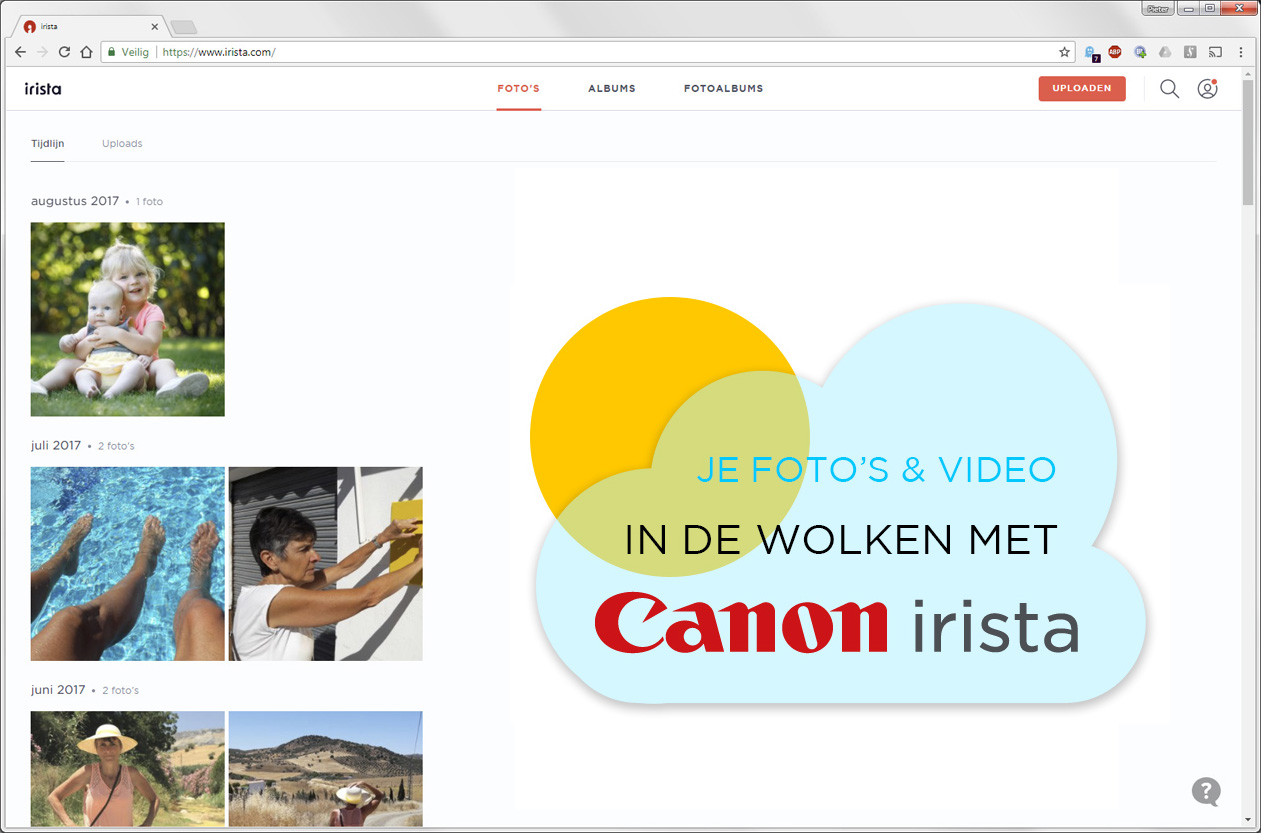The height and width of the screenshot is (833, 1261).
Task: Click the help question mark bubble
Action: click(1206, 791)
